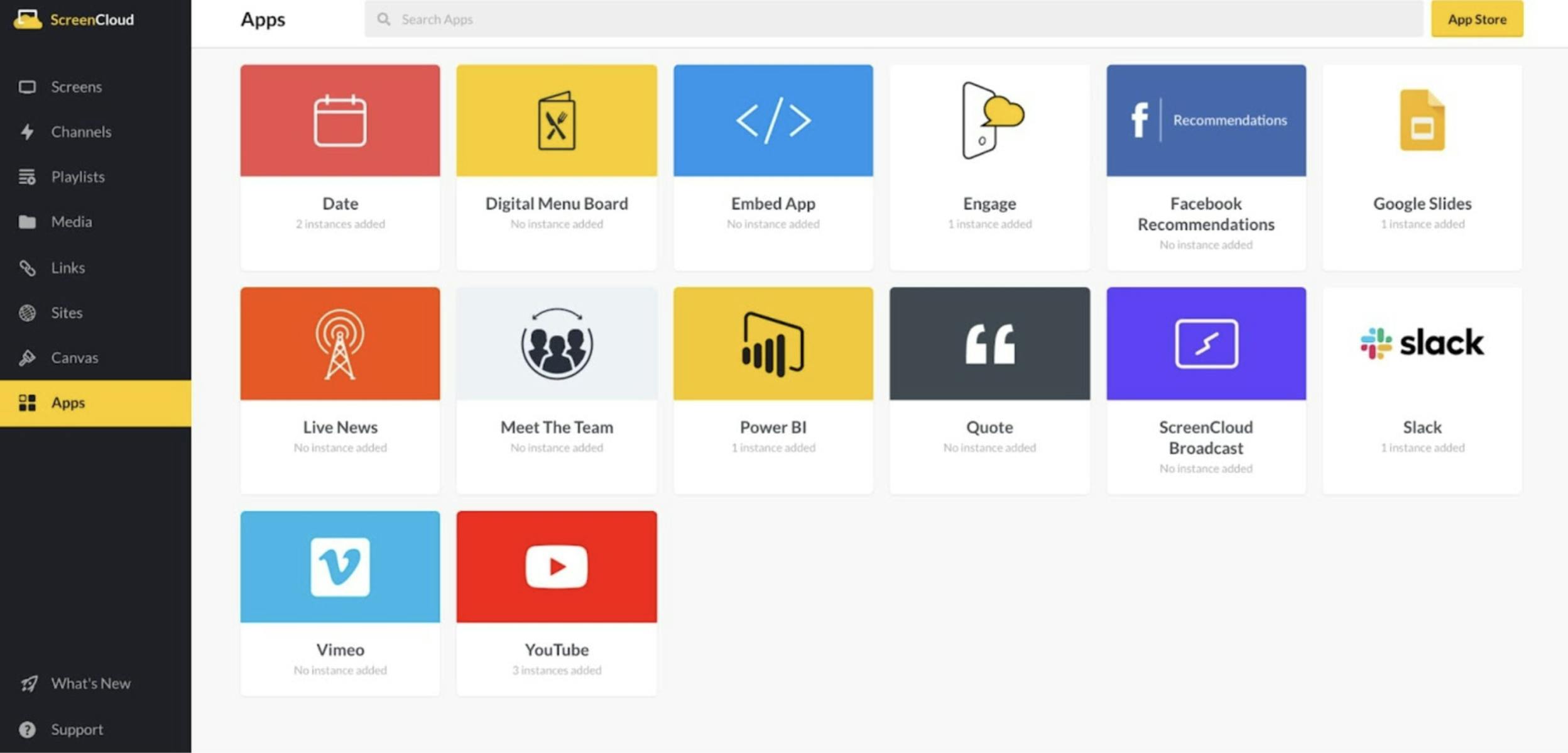Click the "Digital Menu Board" title

[x=557, y=204]
